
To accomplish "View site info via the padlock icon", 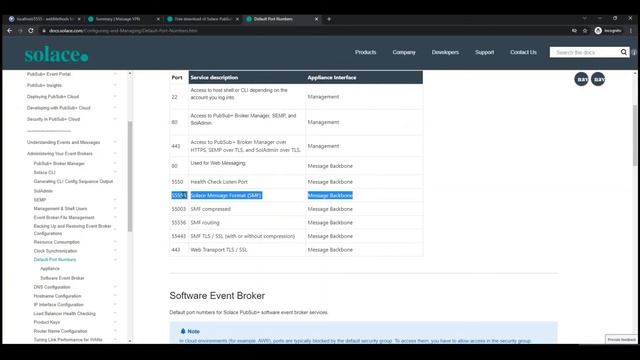I will pyautogui.click(x=44, y=31).
